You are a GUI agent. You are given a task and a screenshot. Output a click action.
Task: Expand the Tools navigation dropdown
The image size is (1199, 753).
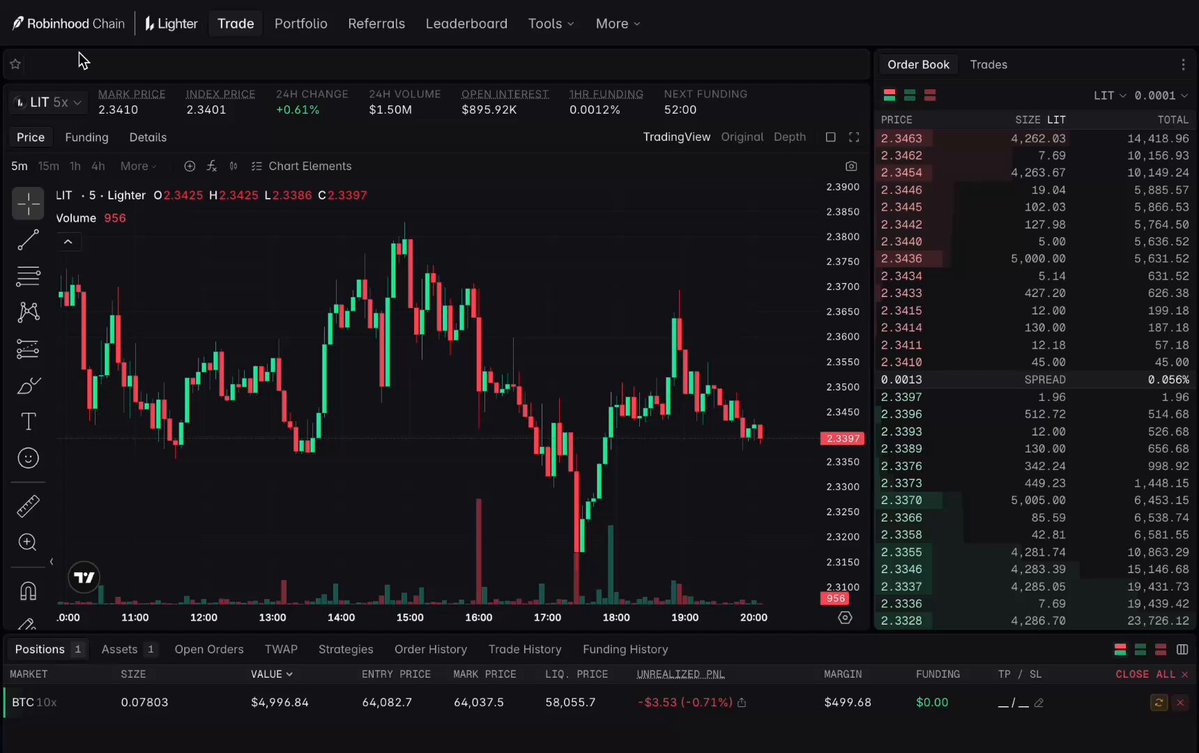(551, 24)
